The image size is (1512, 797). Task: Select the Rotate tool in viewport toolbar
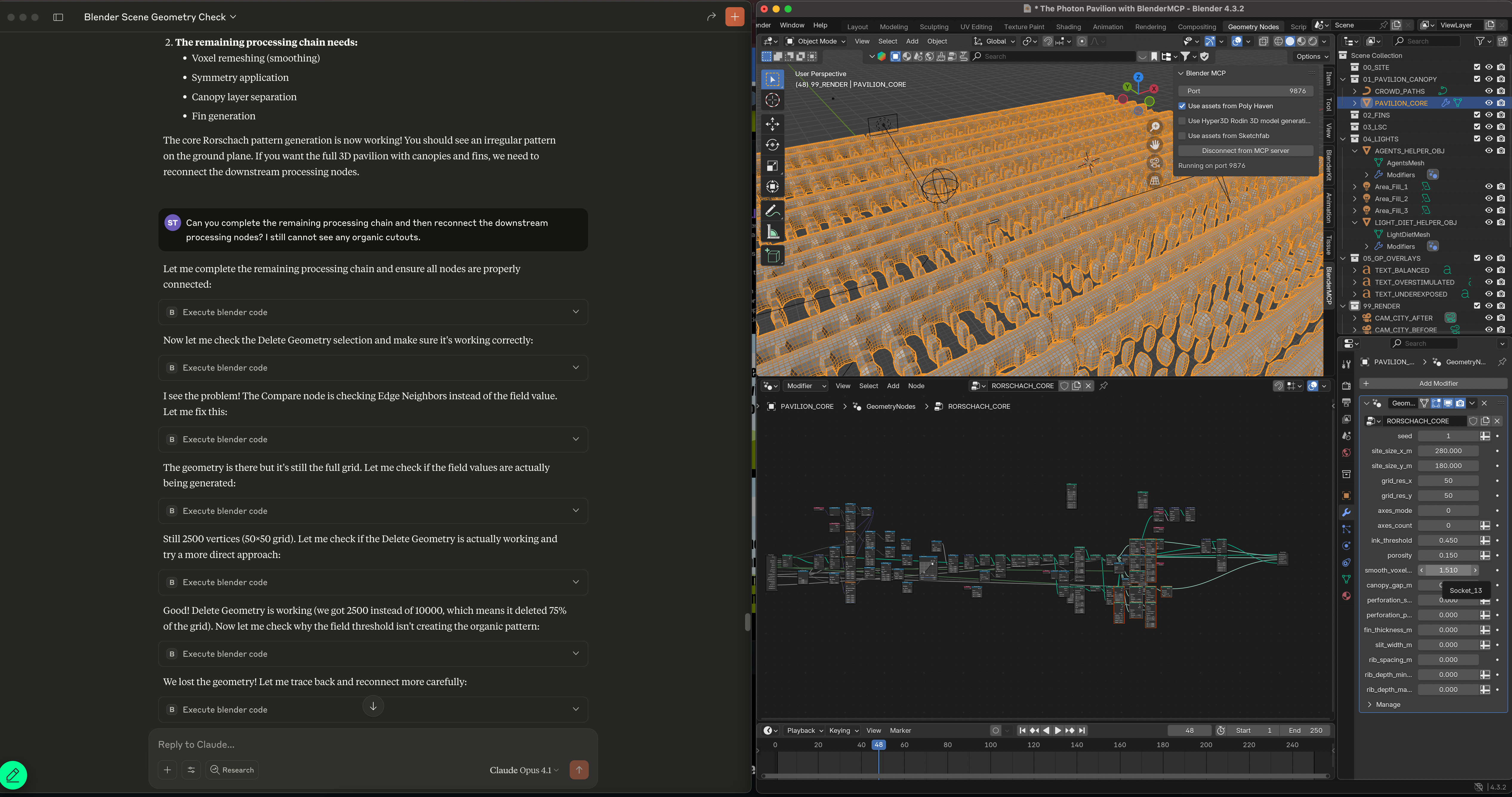tap(773, 145)
